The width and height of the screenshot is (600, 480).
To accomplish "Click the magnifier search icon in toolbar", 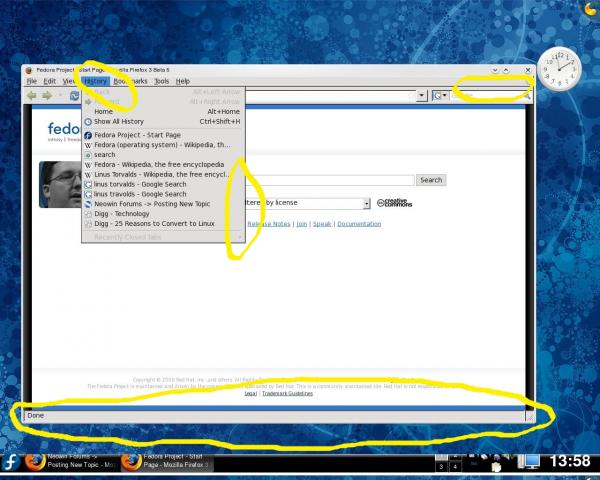I will pyautogui.click(x=527, y=96).
